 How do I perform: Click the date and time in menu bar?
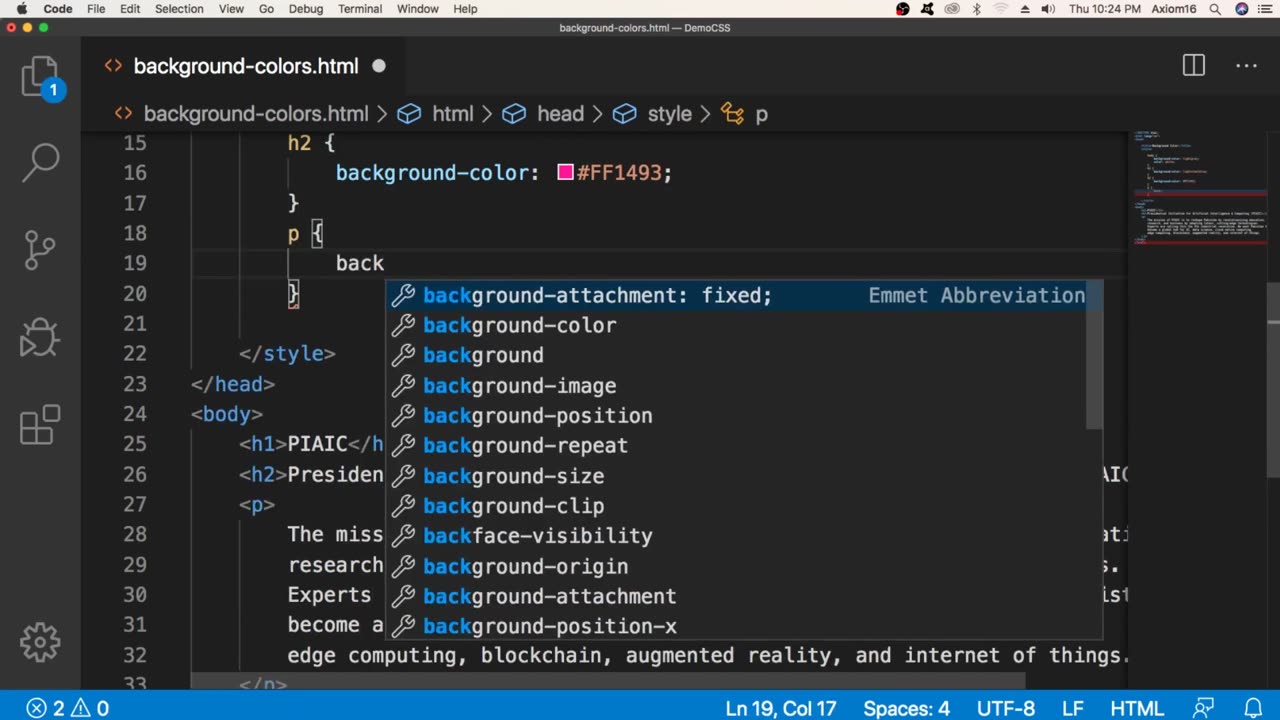(1105, 9)
